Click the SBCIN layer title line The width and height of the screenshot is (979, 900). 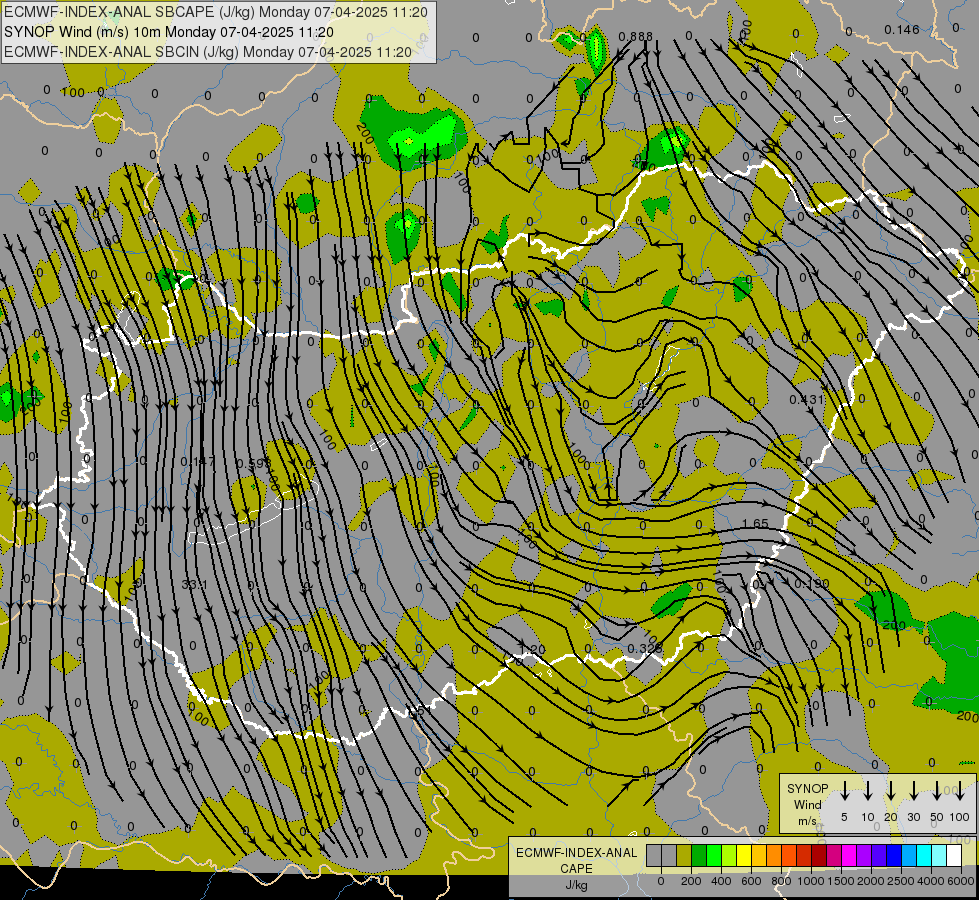208,52
